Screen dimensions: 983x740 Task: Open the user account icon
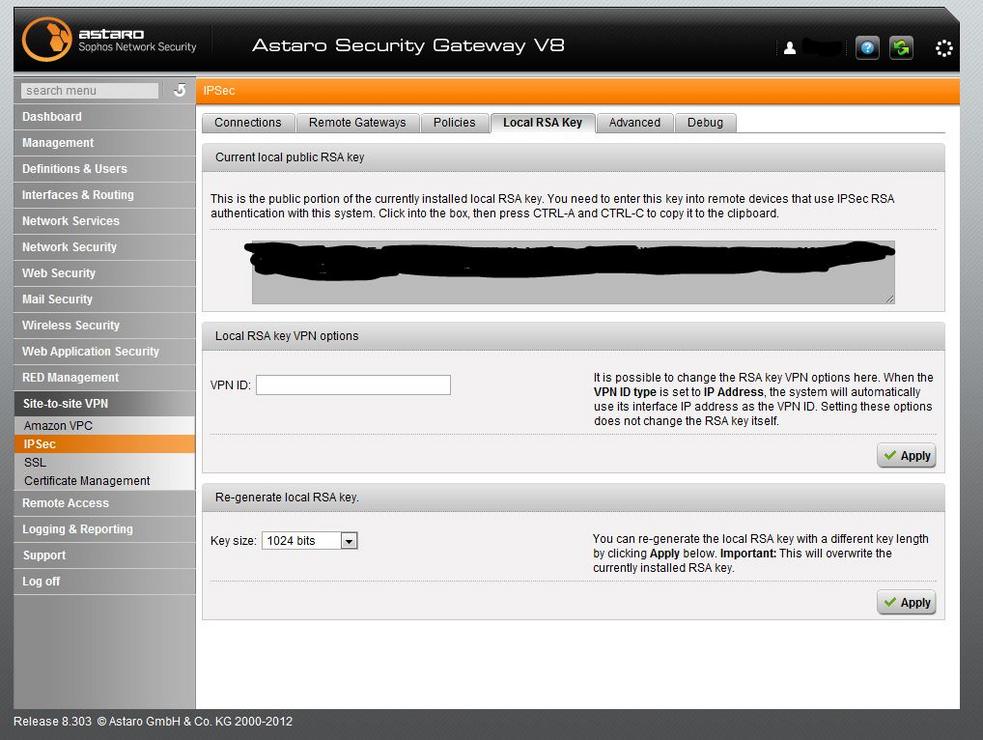click(790, 48)
